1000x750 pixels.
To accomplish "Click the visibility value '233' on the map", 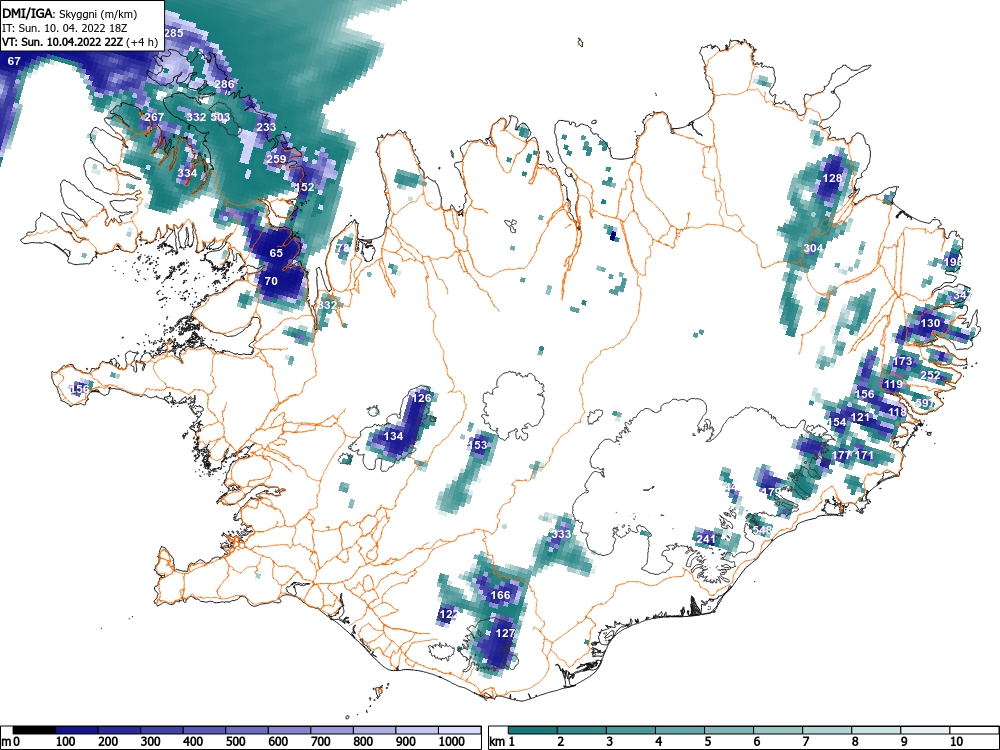I will coord(266,127).
